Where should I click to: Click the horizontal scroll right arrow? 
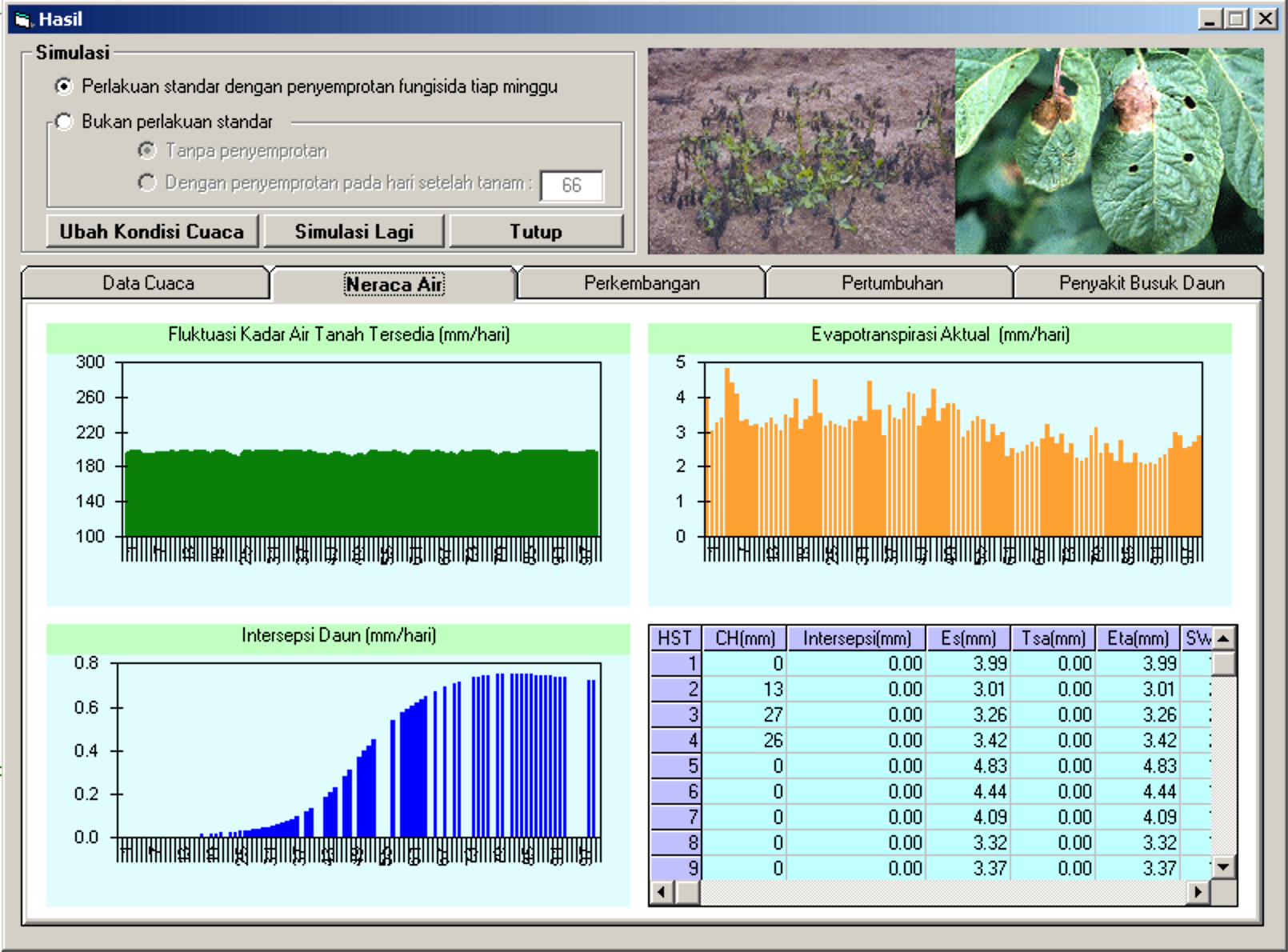(1198, 892)
